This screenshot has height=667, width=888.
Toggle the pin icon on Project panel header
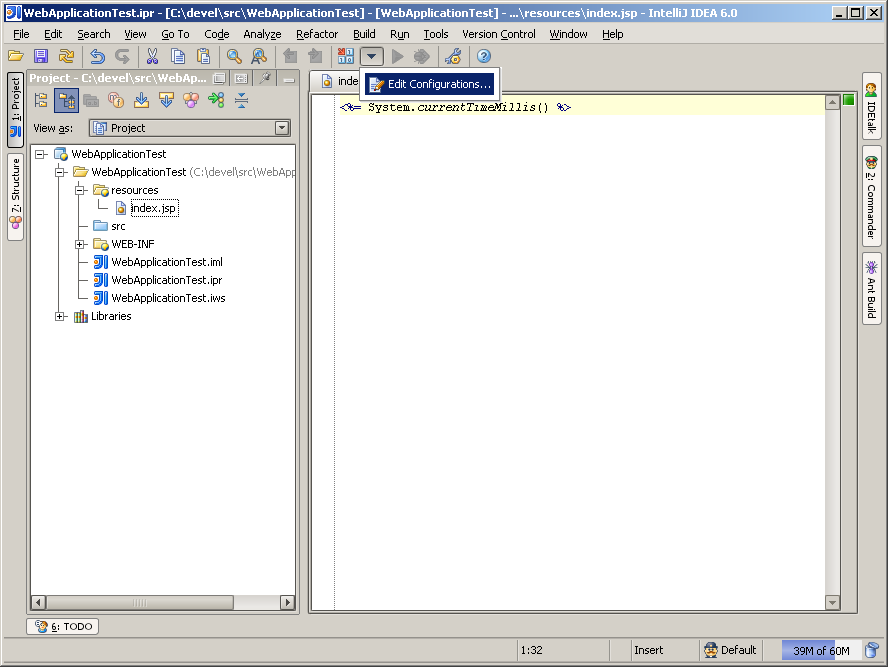(265, 78)
